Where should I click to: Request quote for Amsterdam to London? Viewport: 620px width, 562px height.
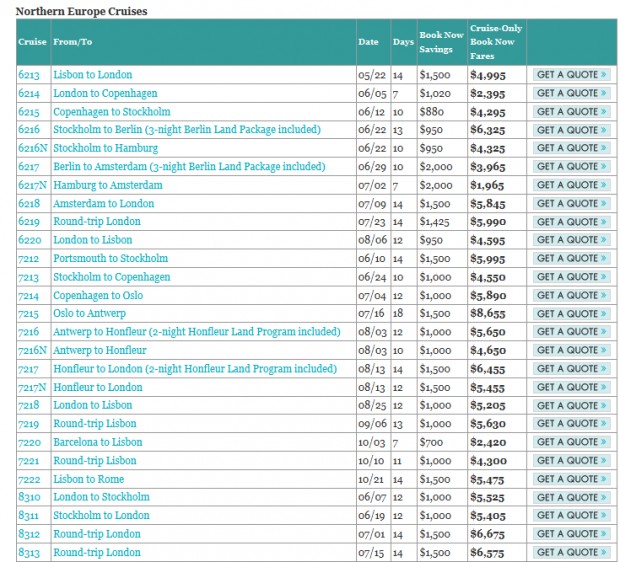tap(571, 204)
